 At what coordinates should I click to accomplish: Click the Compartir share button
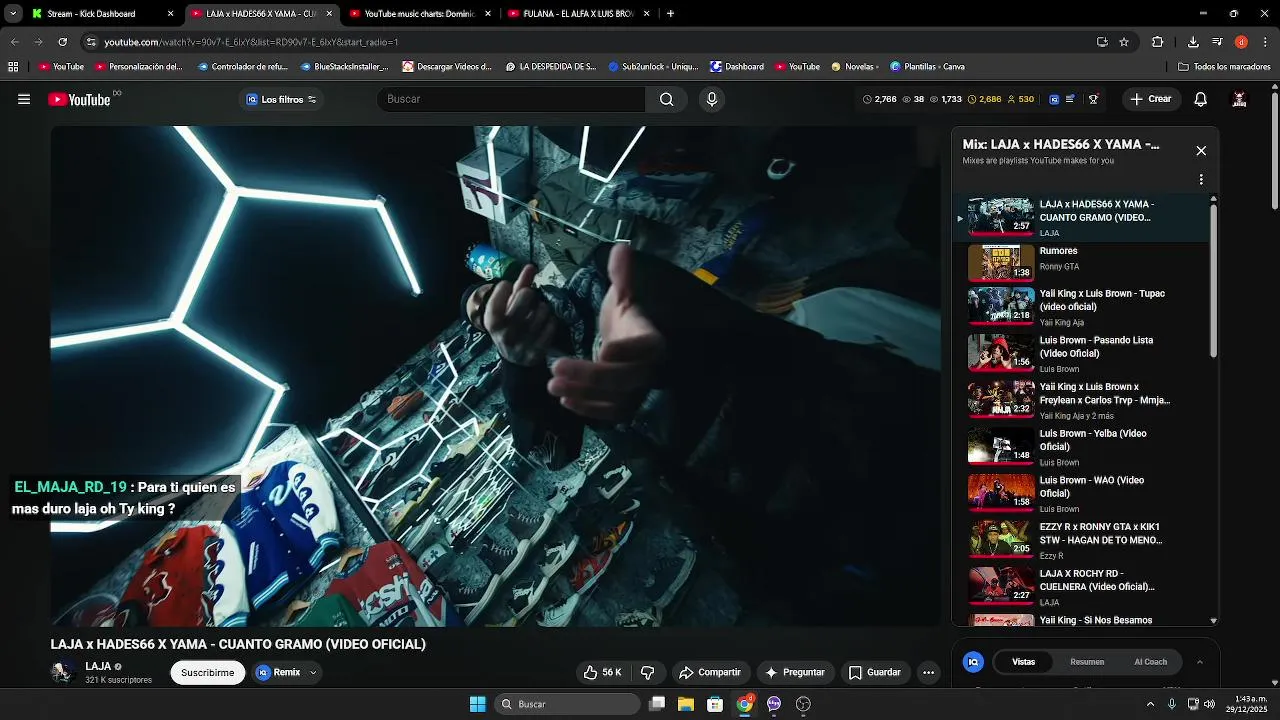(710, 673)
